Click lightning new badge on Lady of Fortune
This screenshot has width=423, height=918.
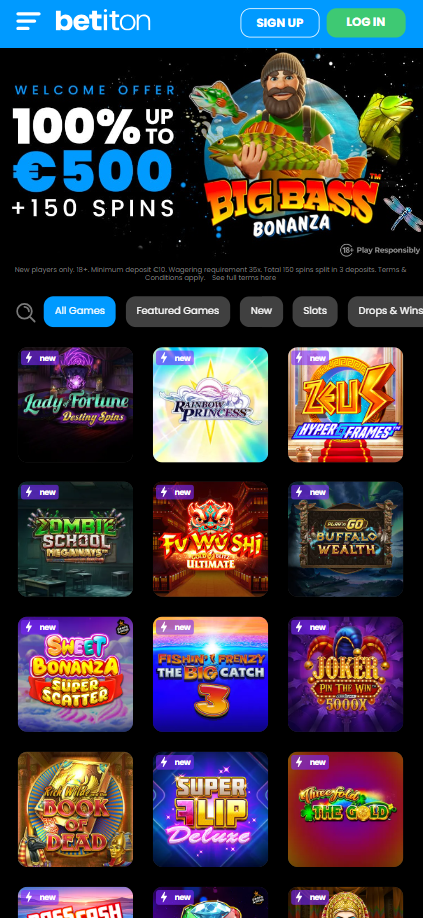pyautogui.click(x=40, y=358)
